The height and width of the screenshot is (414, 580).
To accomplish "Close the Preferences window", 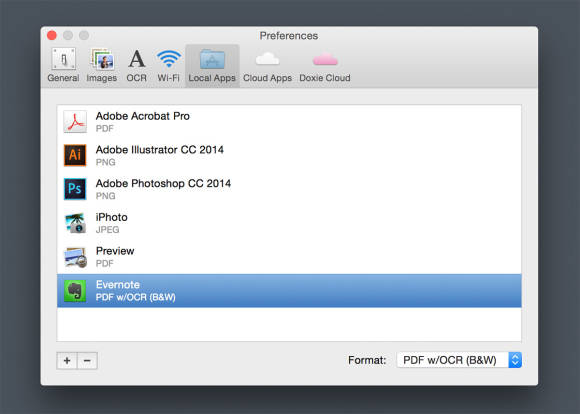I will 52,36.
